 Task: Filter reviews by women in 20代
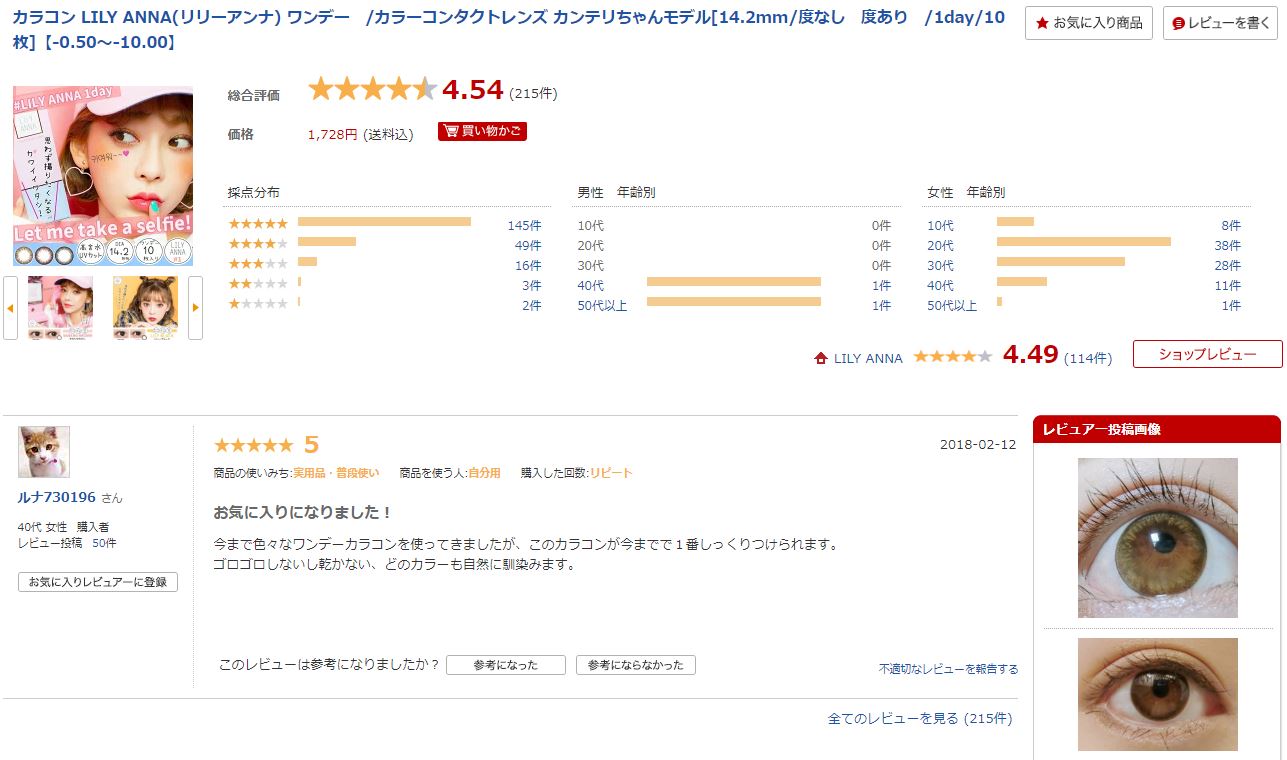[x=1226, y=245]
